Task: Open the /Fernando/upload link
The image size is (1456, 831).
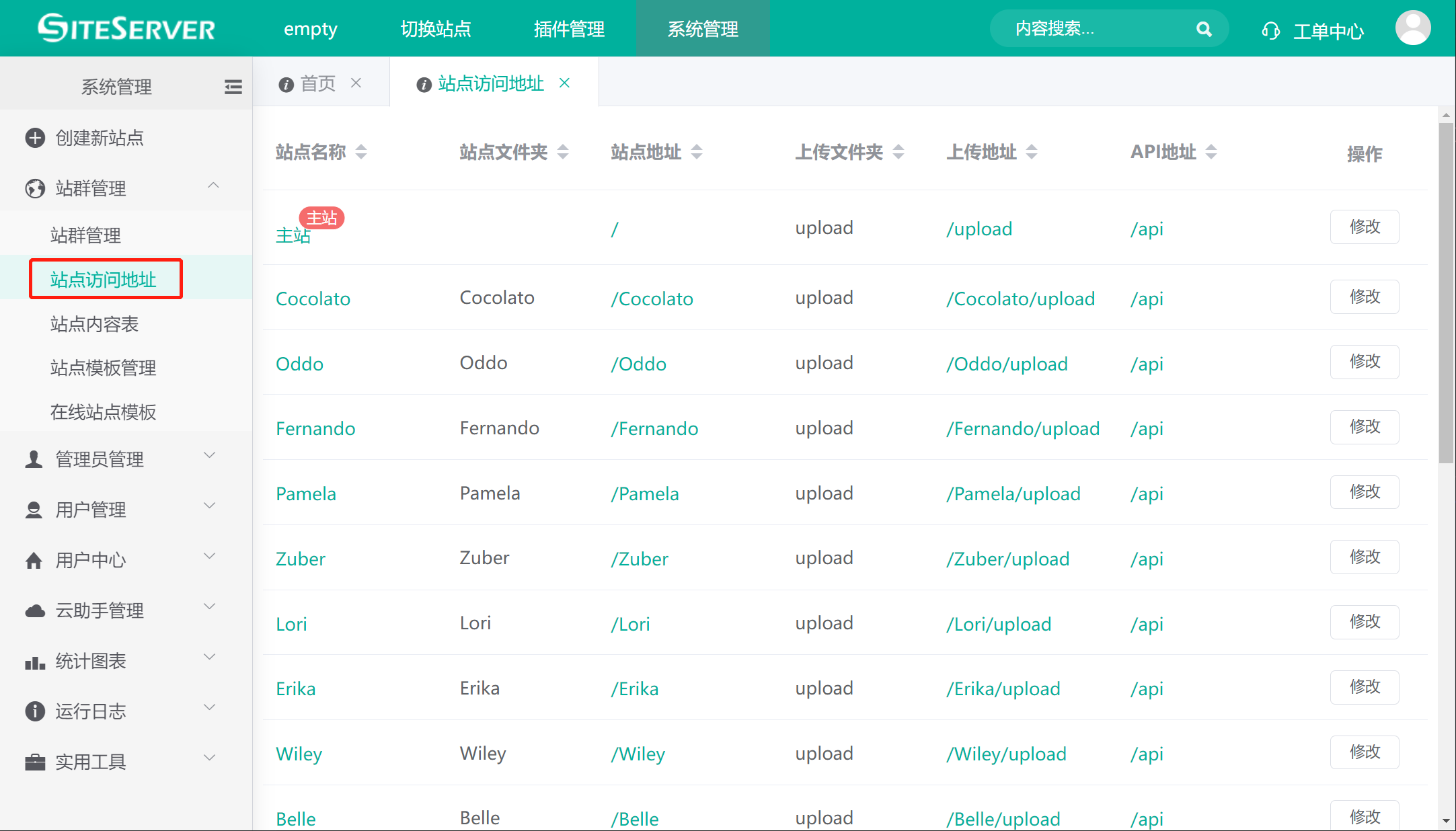Action: [1023, 429]
